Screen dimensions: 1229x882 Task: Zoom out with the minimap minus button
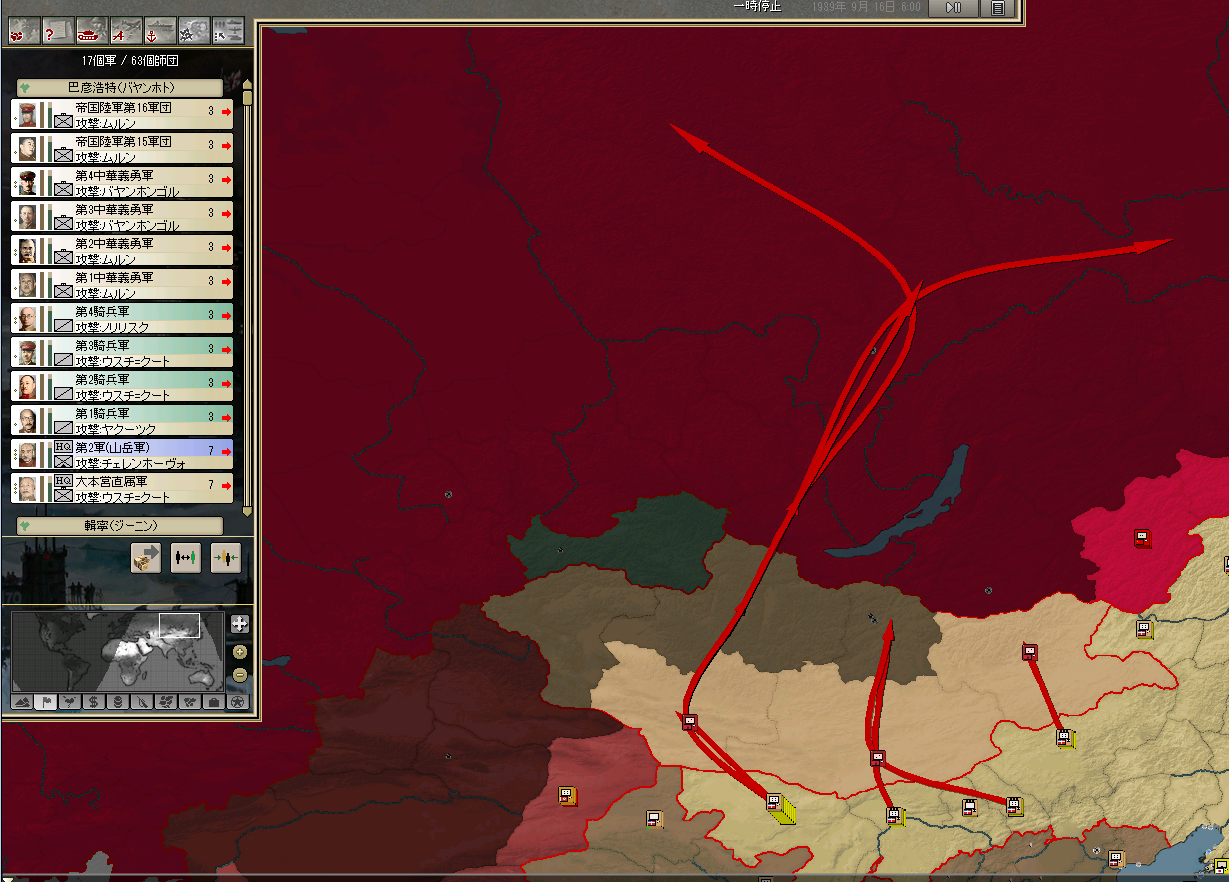pos(240,675)
